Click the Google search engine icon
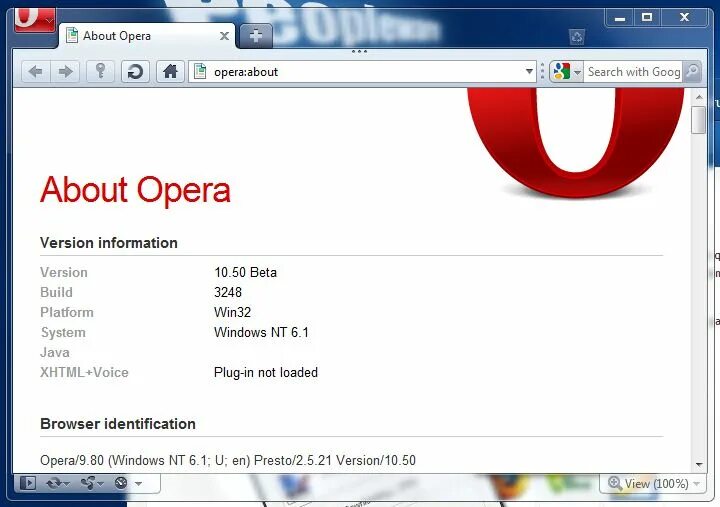This screenshot has width=720, height=507. (x=561, y=72)
